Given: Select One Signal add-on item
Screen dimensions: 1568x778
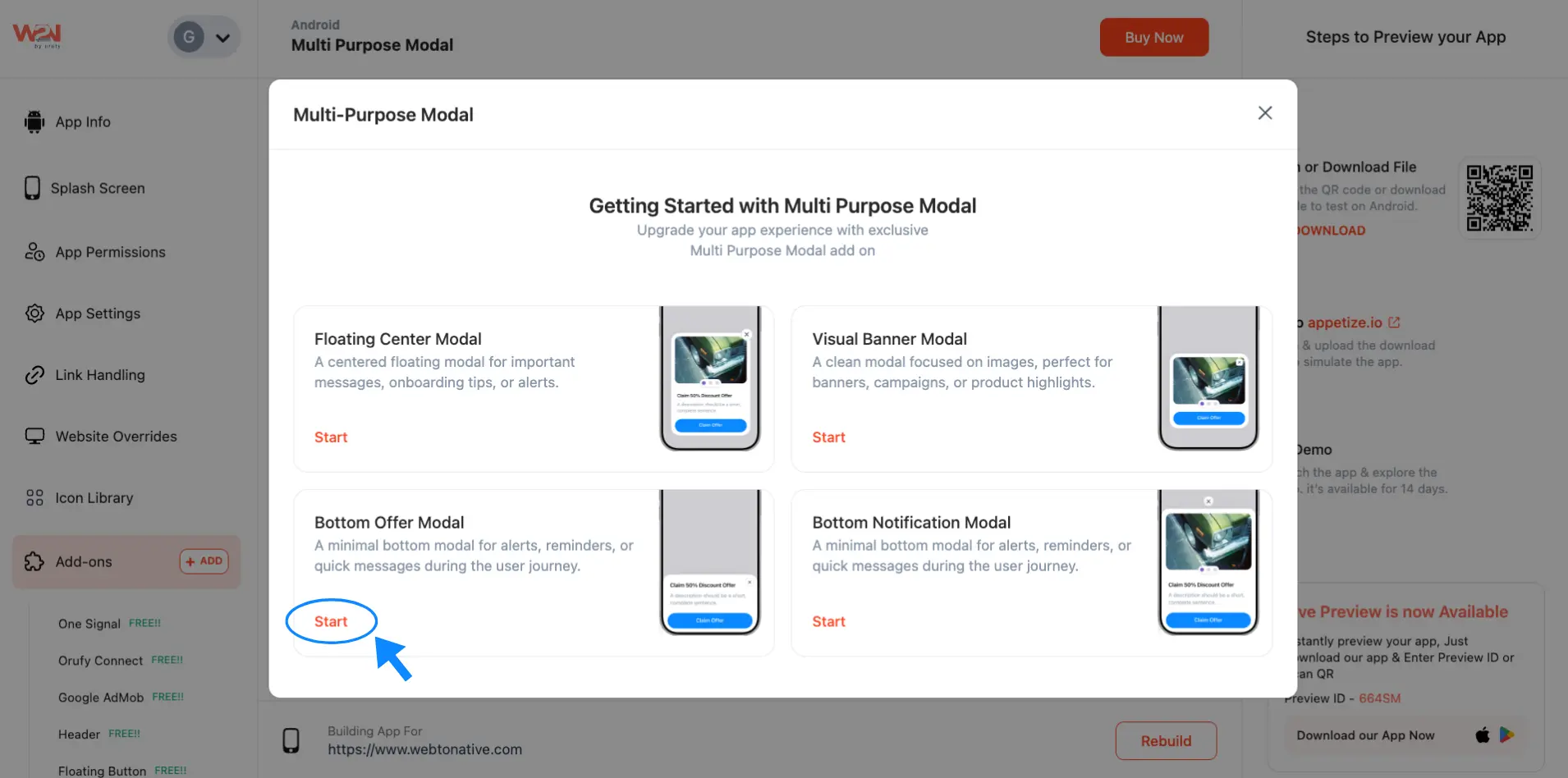Looking at the screenshot, I should (x=89, y=624).
